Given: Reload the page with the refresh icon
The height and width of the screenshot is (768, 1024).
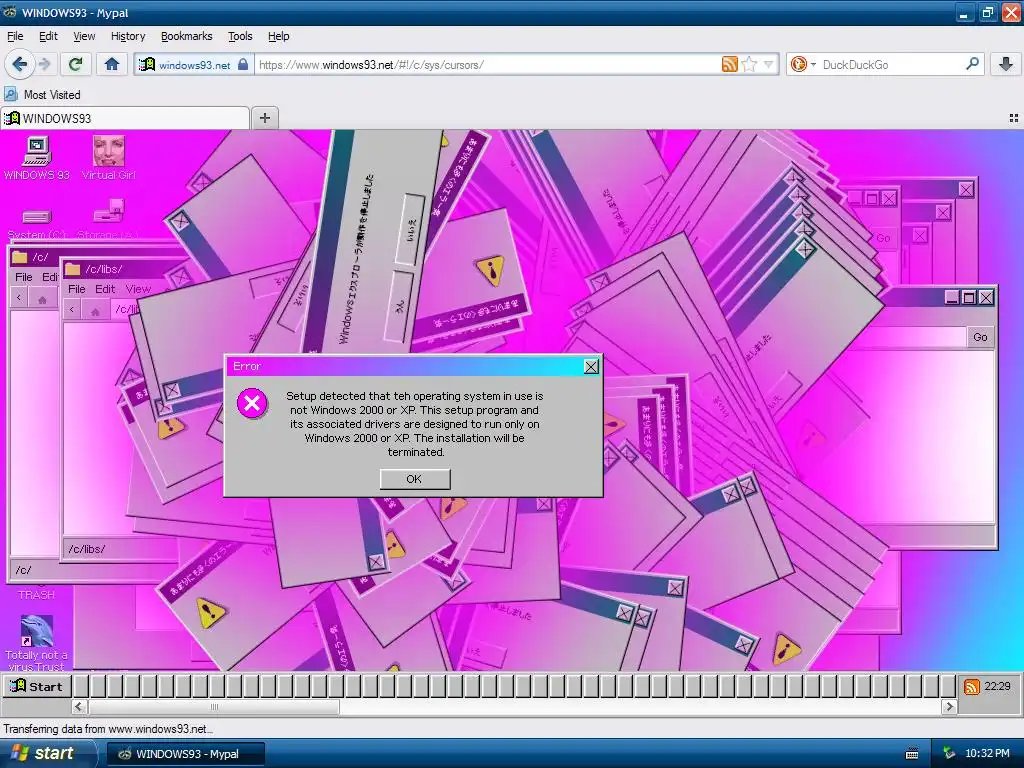Looking at the screenshot, I should (76, 64).
